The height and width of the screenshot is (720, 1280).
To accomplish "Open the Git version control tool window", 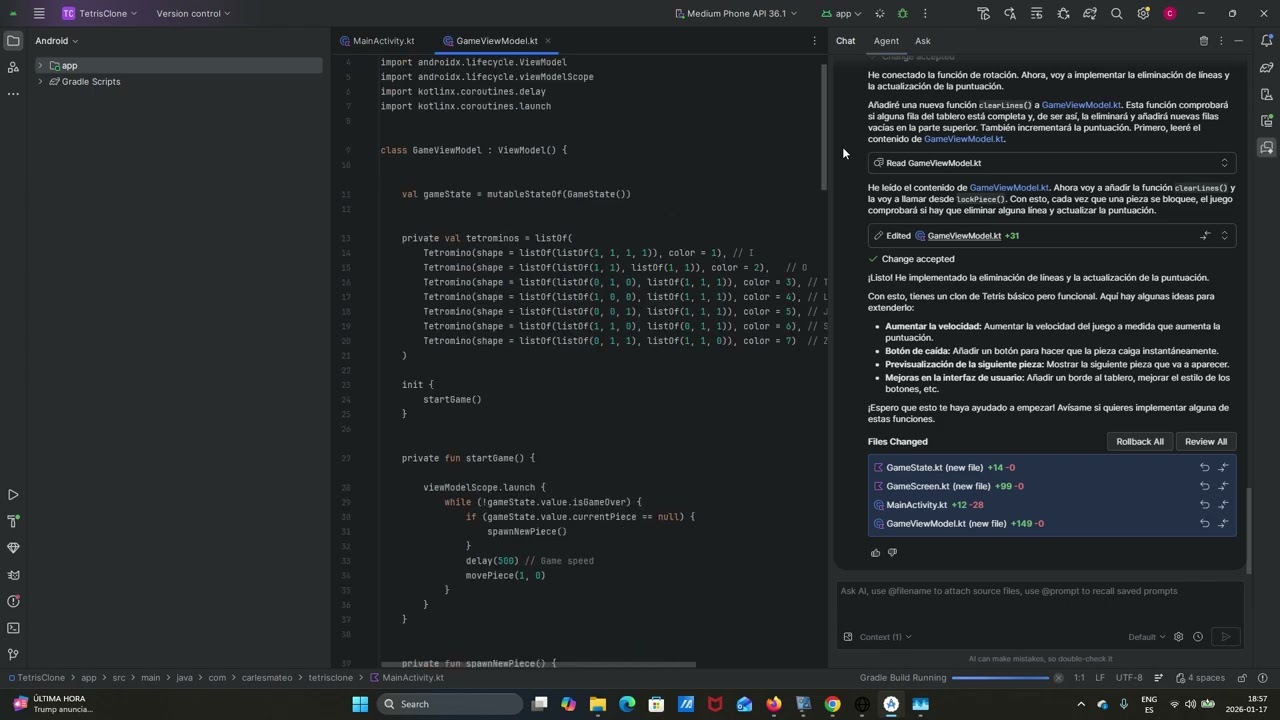I will pos(13,654).
